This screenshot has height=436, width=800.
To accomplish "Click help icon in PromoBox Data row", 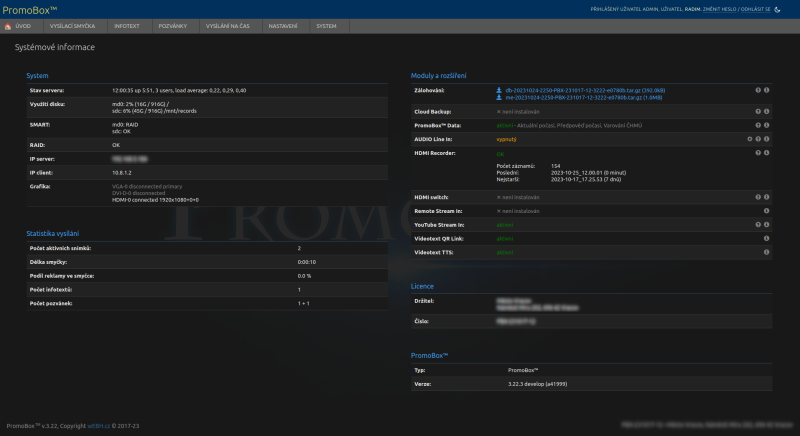I will coord(757,125).
